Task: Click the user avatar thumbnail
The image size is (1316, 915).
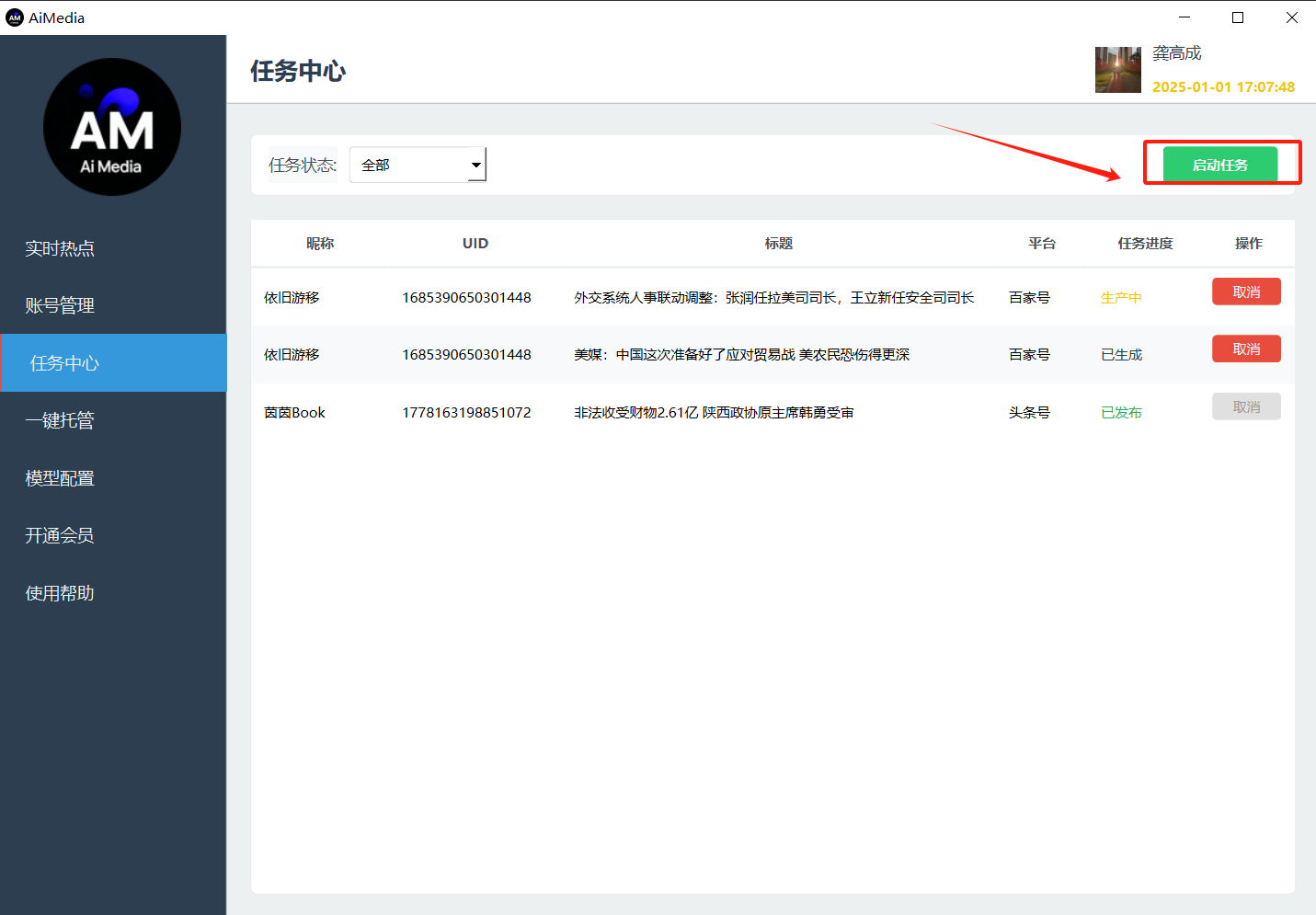Action: 1117,70
